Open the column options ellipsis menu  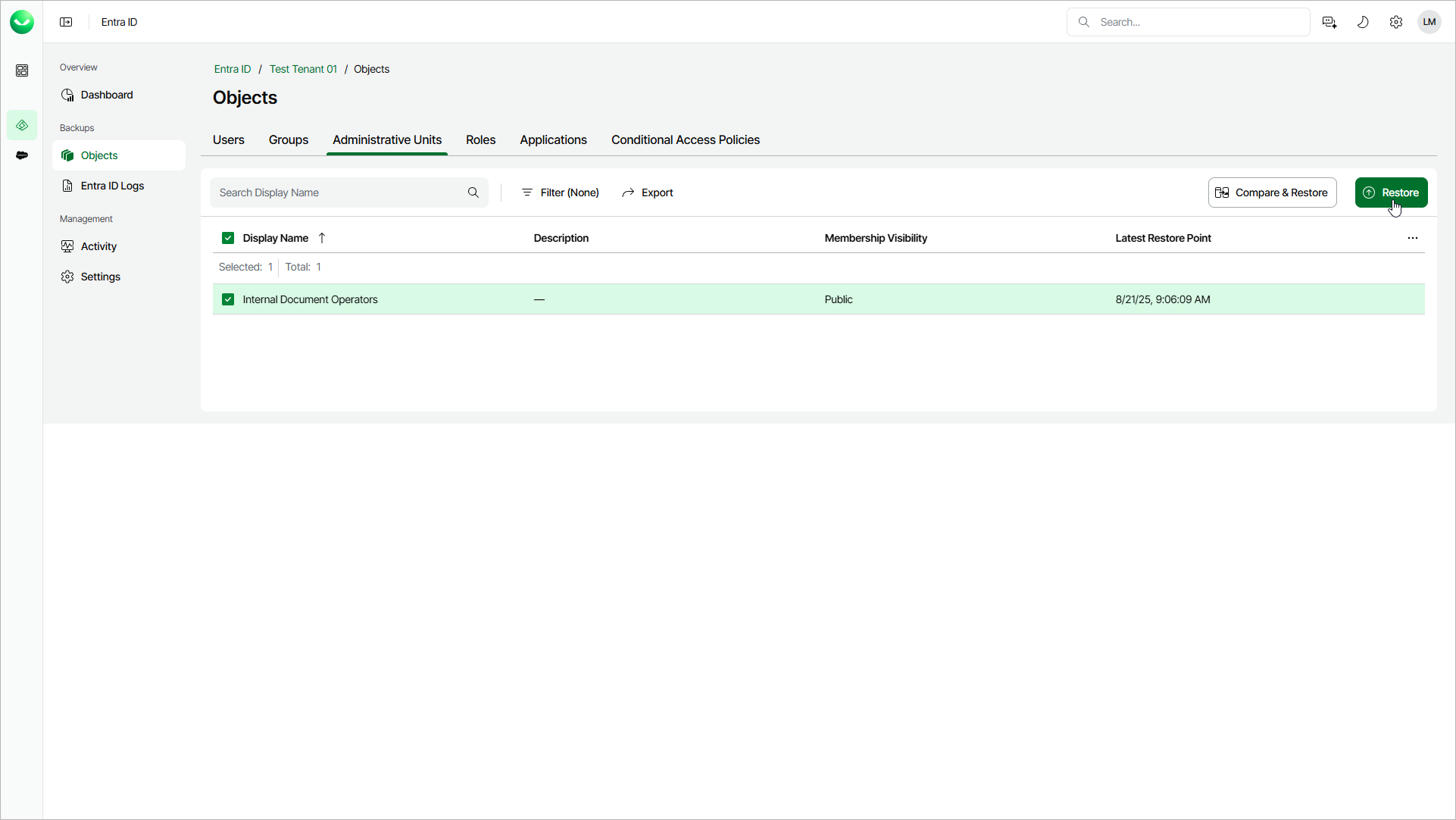click(x=1412, y=238)
